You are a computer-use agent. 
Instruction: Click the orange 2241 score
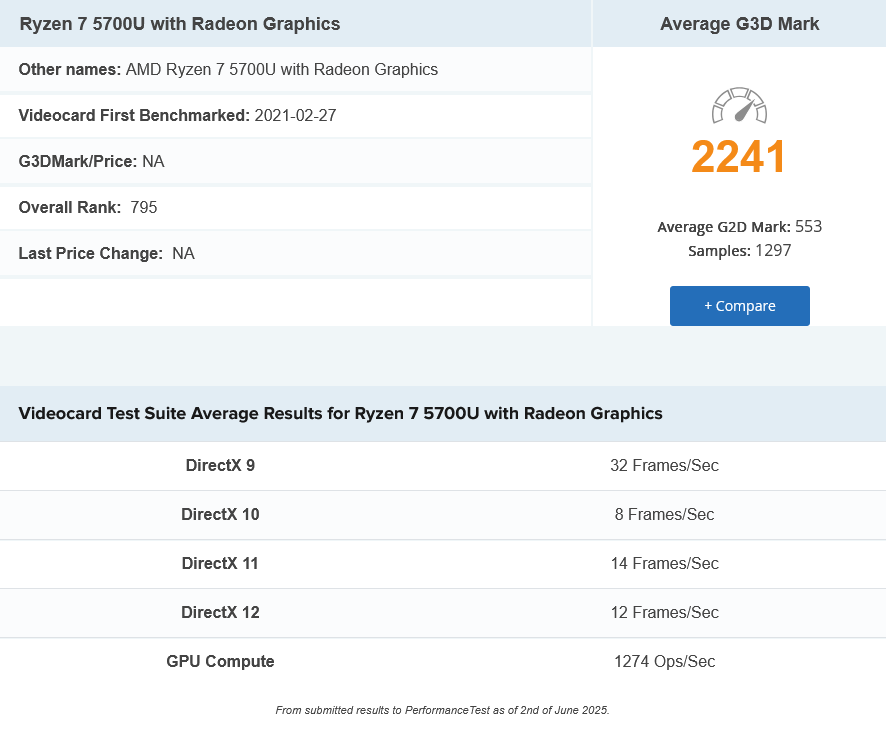pyautogui.click(x=739, y=157)
